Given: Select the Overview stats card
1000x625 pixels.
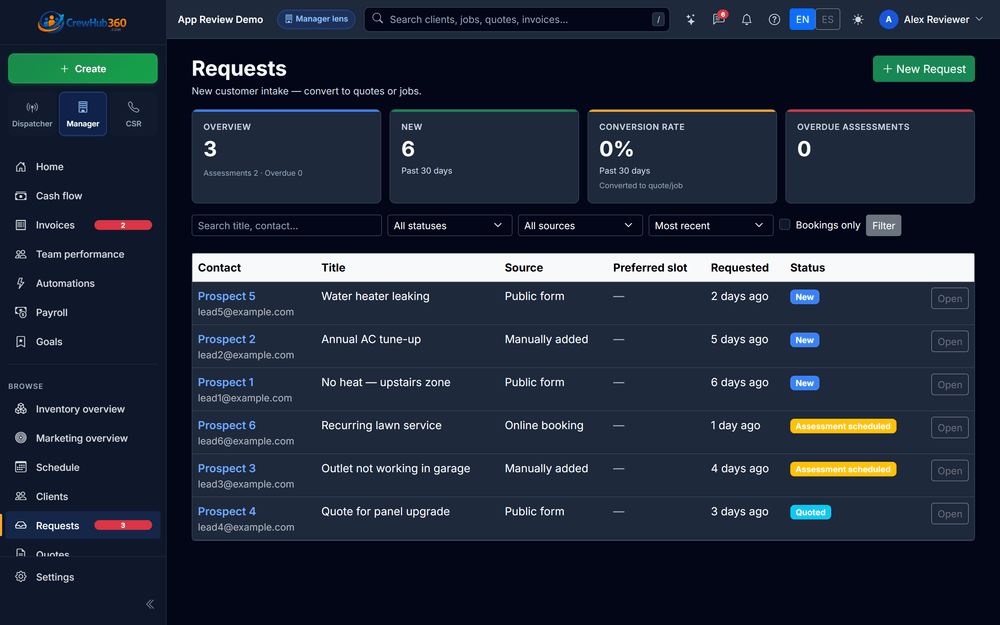Looking at the screenshot, I should pyautogui.click(x=286, y=156).
